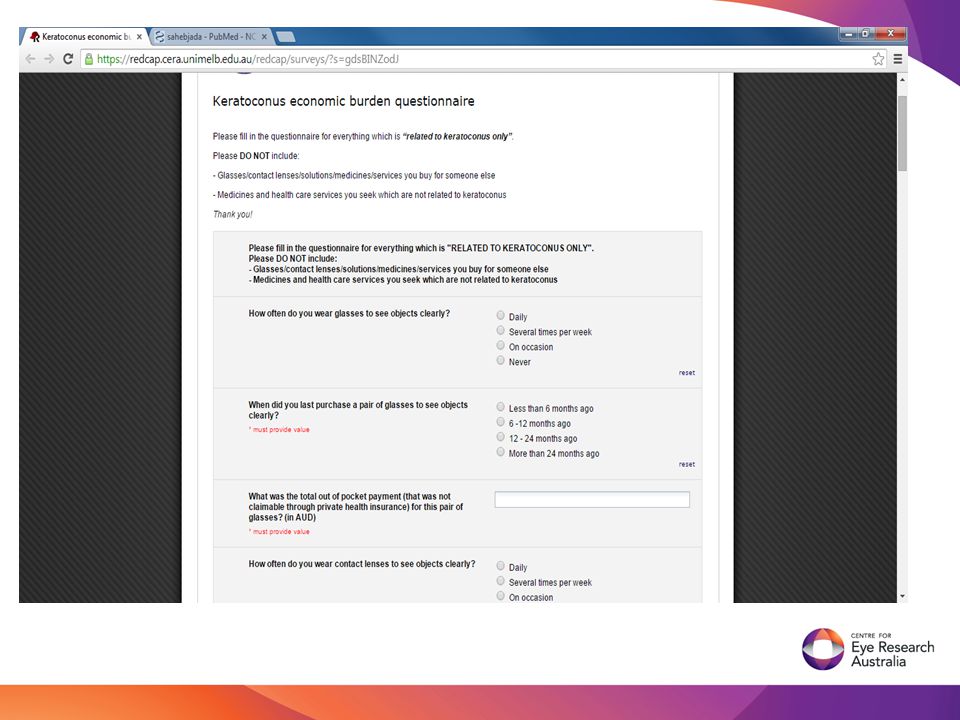Viewport: 960px width, 720px height.
Task: Minimize the browser window
Action: 848,34
